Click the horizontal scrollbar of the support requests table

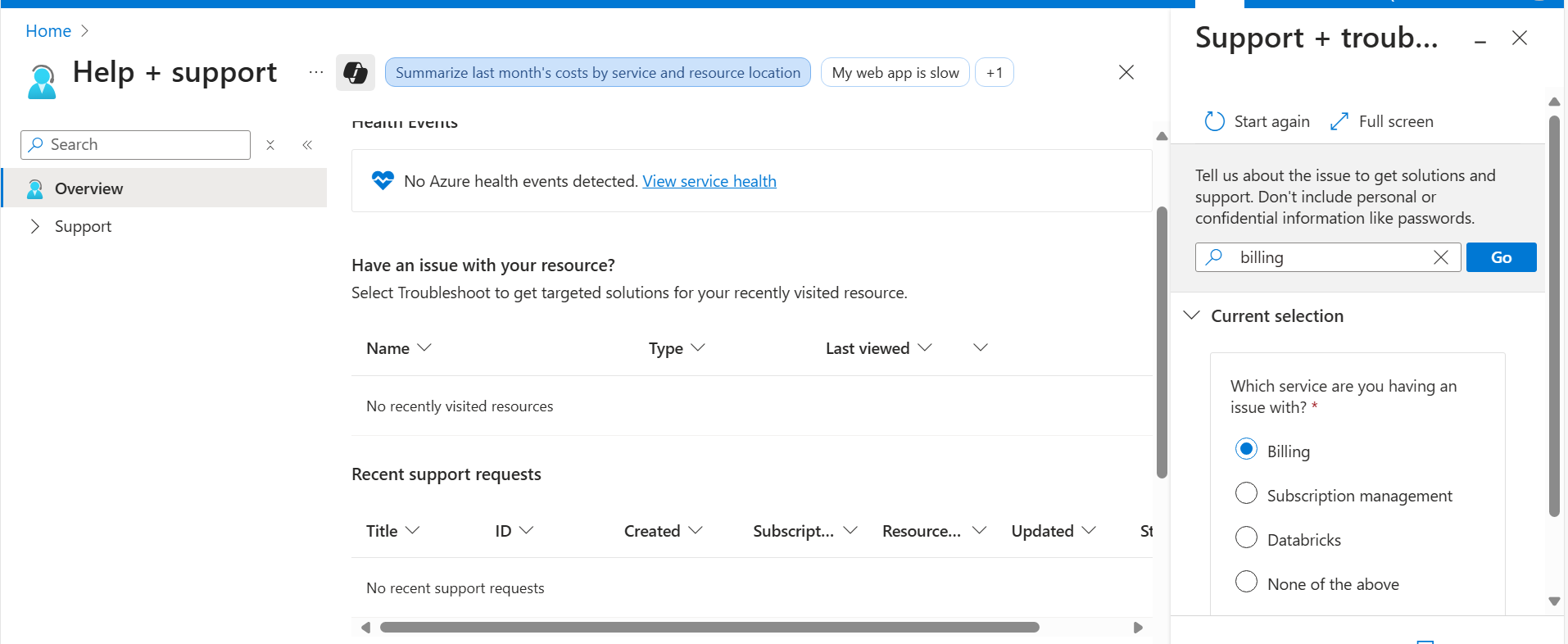click(x=709, y=628)
